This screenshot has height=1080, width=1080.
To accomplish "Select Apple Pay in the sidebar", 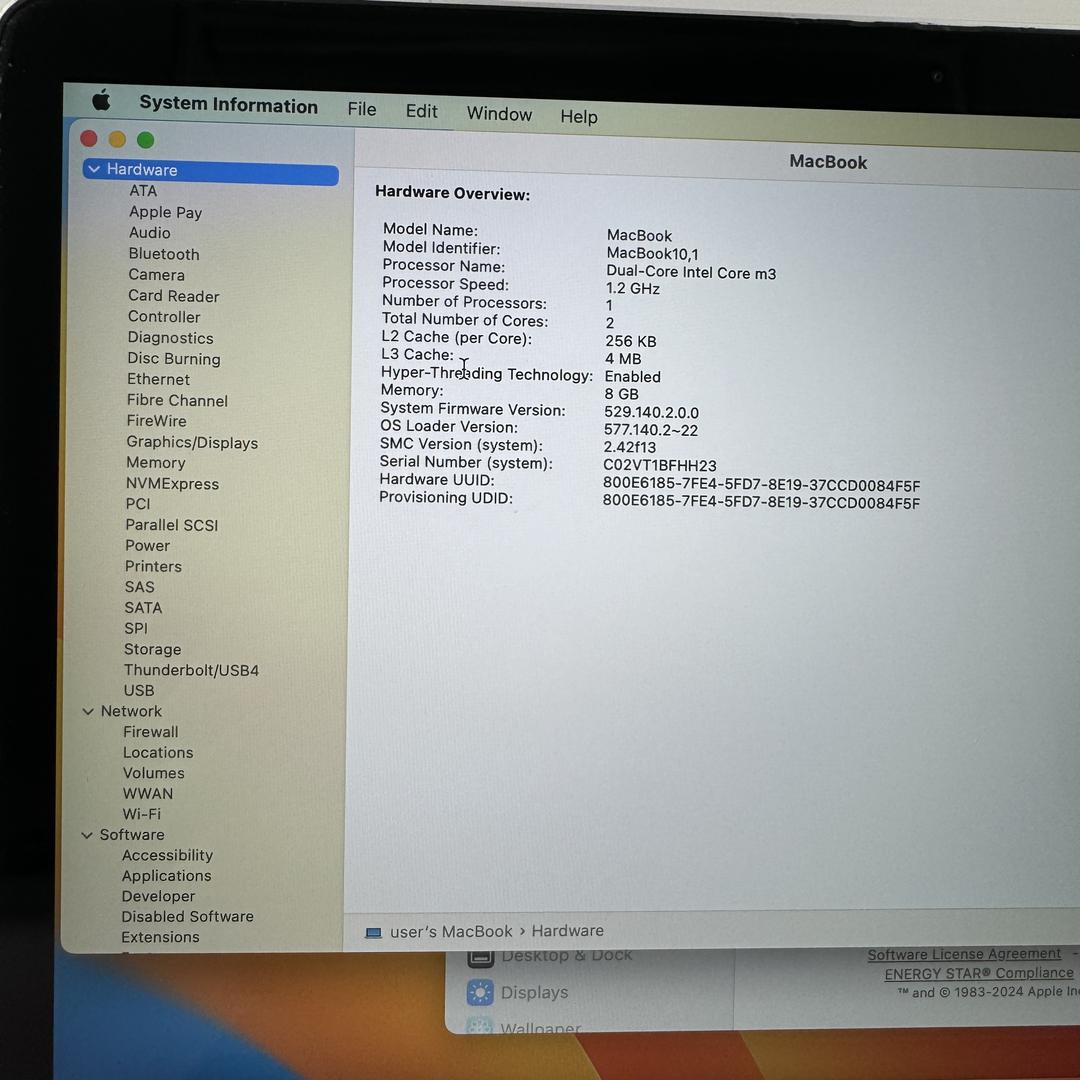I will (165, 212).
